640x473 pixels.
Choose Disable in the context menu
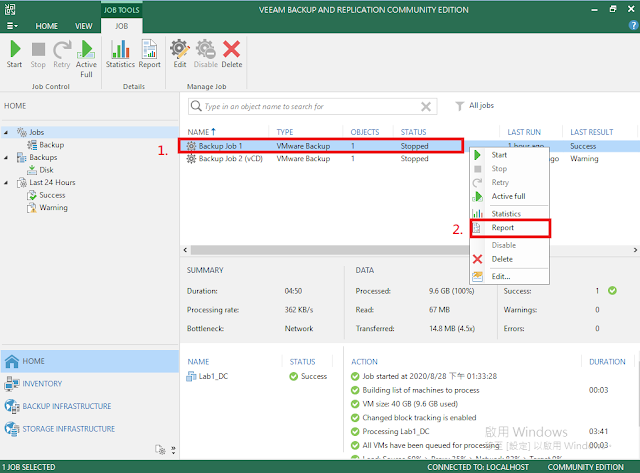(509, 245)
